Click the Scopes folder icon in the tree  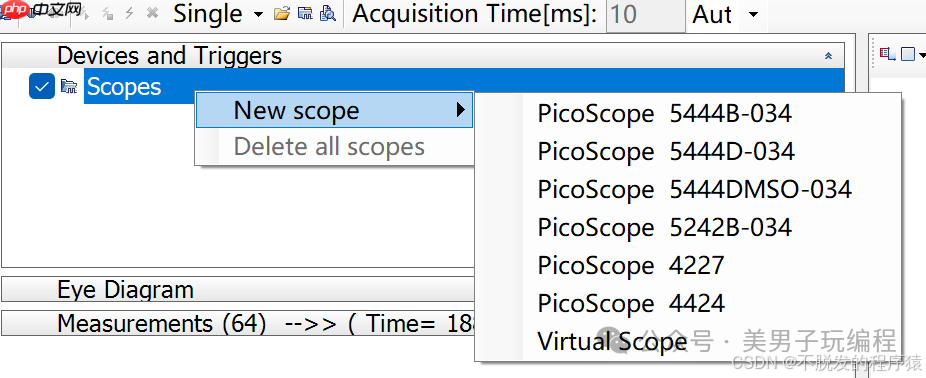click(69, 87)
